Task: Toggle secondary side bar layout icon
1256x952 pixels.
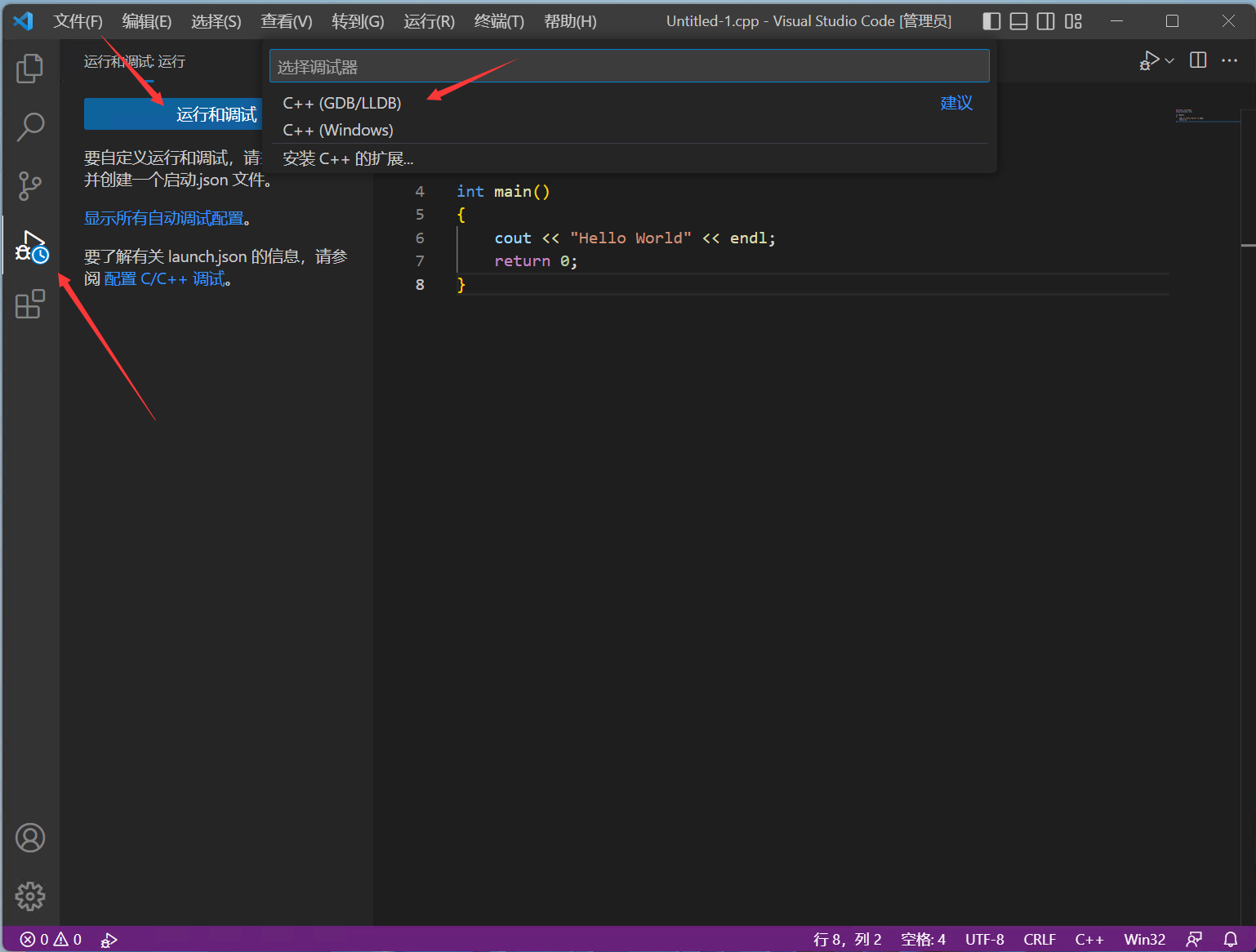Action: click(x=1045, y=21)
